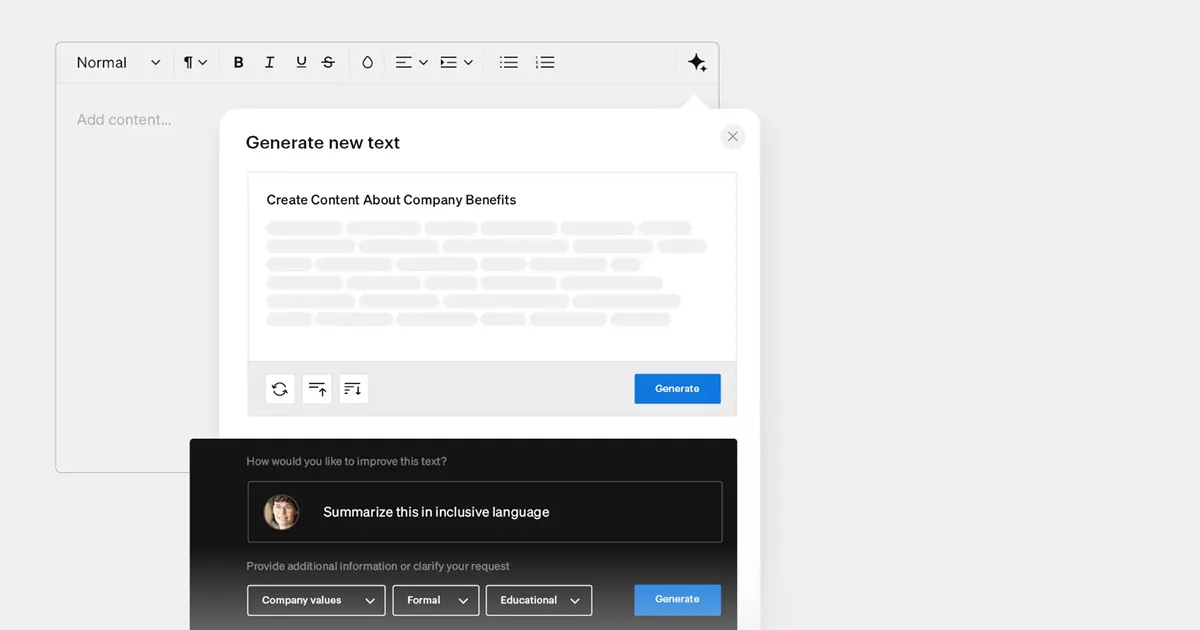Toggle underline formatting

tap(301, 62)
